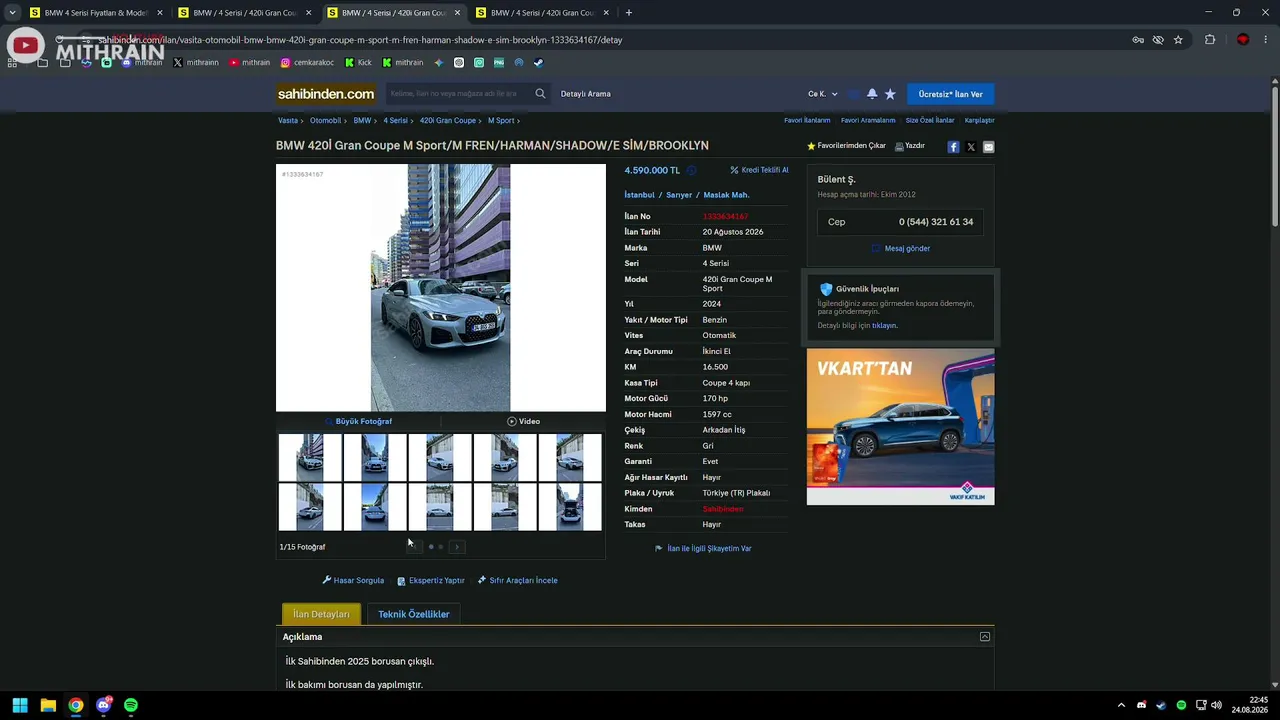This screenshot has height=720, width=1280.
Task: Click tıklayın link in Güvenlik İpuçları
Action: (884, 325)
